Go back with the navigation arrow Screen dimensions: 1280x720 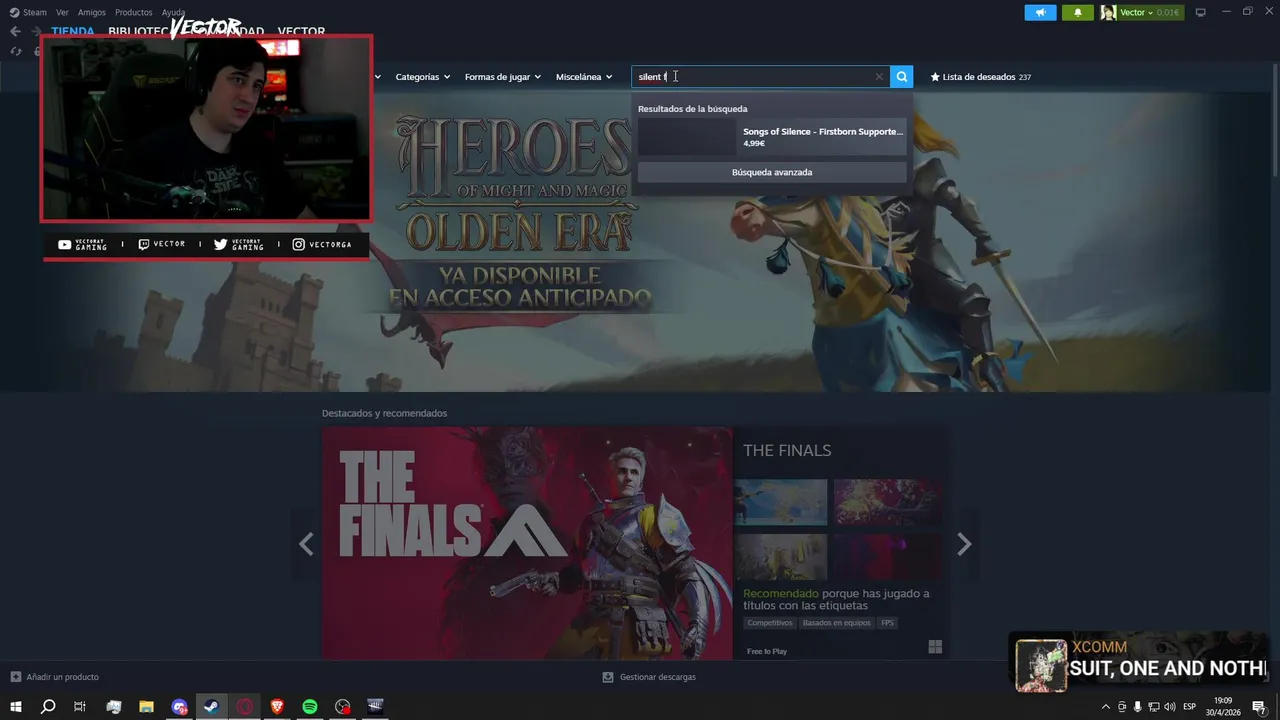[x=15, y=31]
